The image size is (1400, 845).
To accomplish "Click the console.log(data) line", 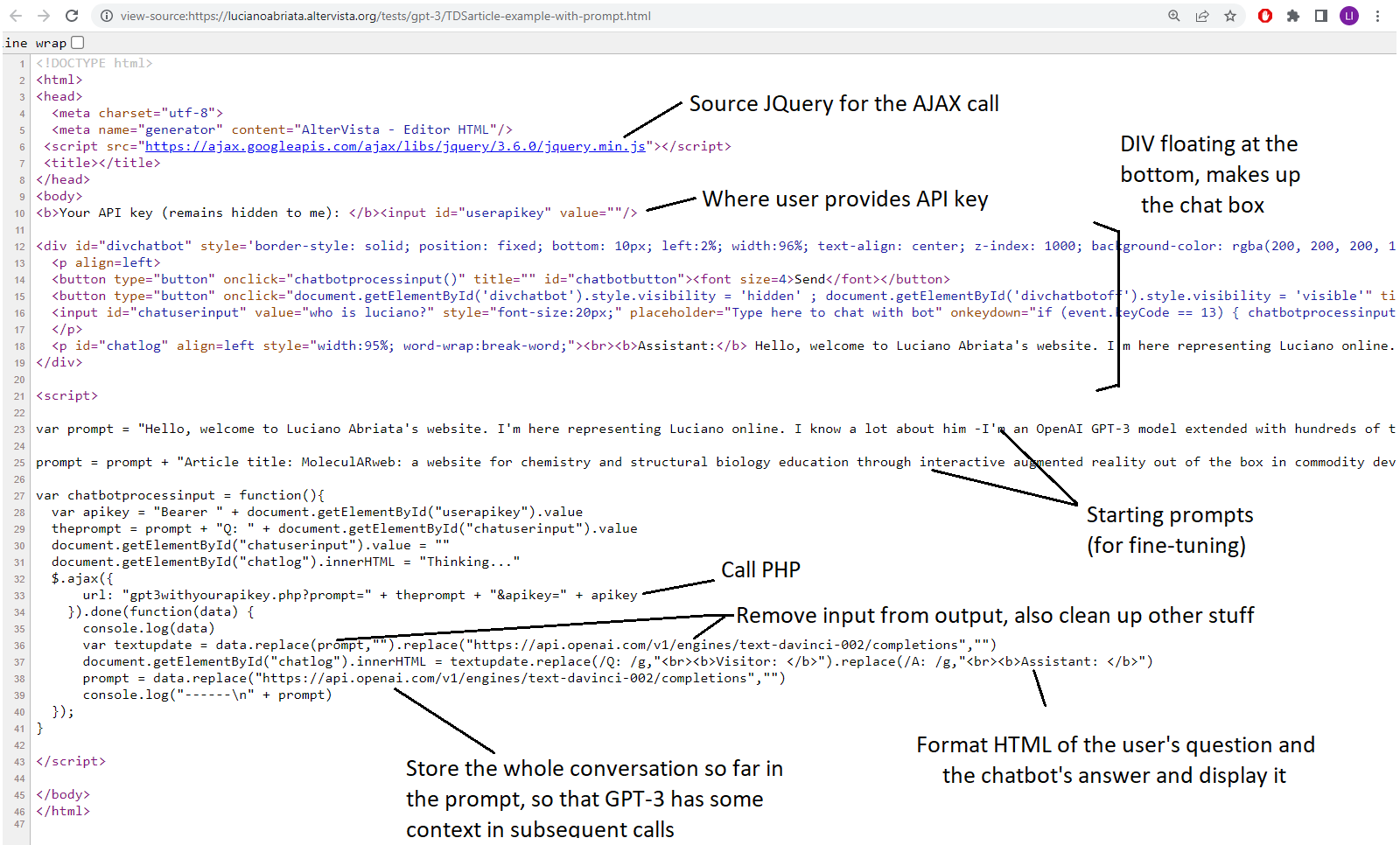I will (x=149, y=628).
